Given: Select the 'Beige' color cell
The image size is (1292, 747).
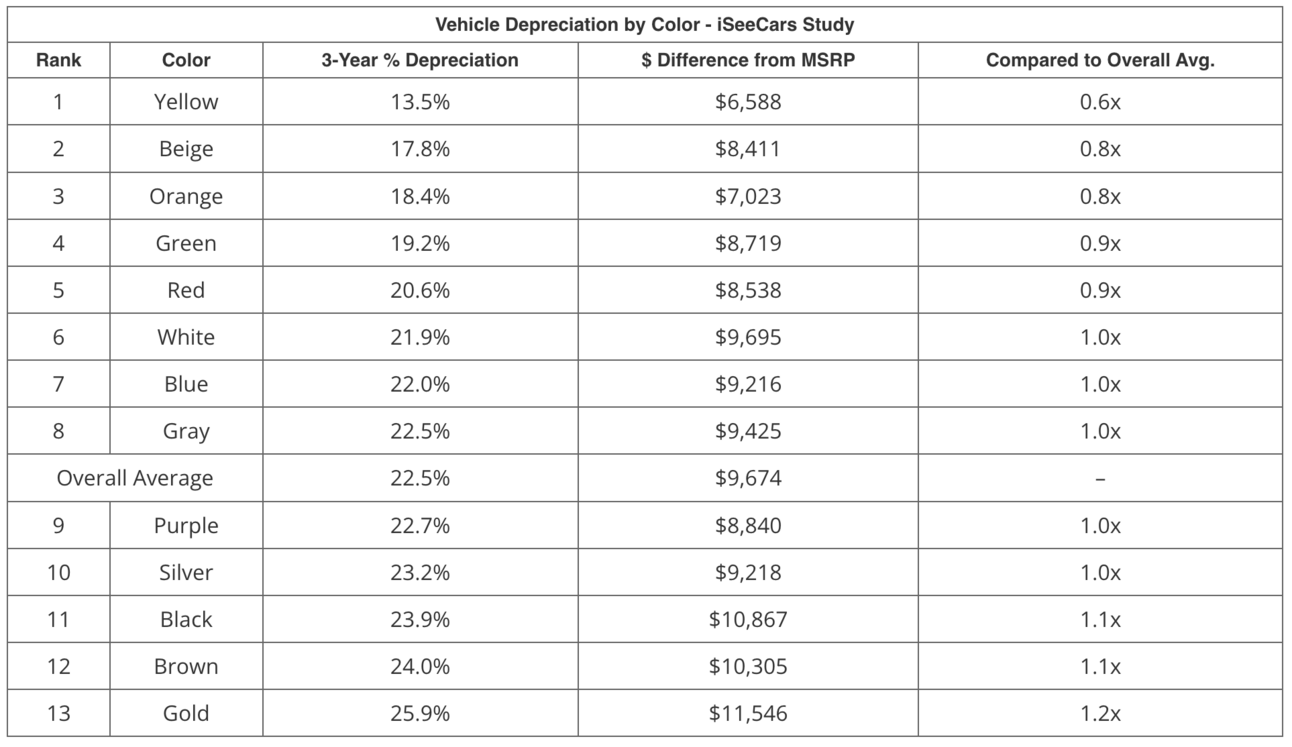Looking at the screenshot, I should pos(186,149).
